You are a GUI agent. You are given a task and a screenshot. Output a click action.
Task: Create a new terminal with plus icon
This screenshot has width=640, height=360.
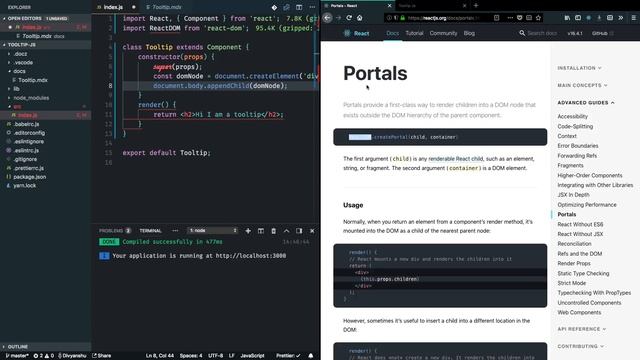248,231
